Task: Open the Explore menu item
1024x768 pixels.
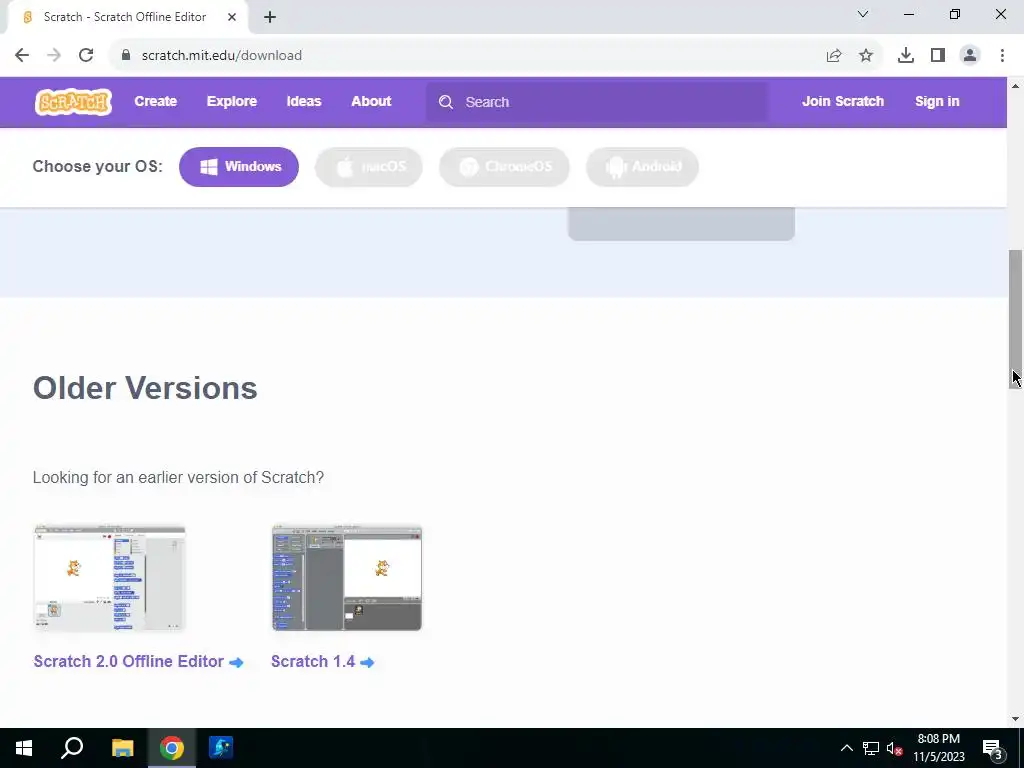Action: click(x=232, y=101)
